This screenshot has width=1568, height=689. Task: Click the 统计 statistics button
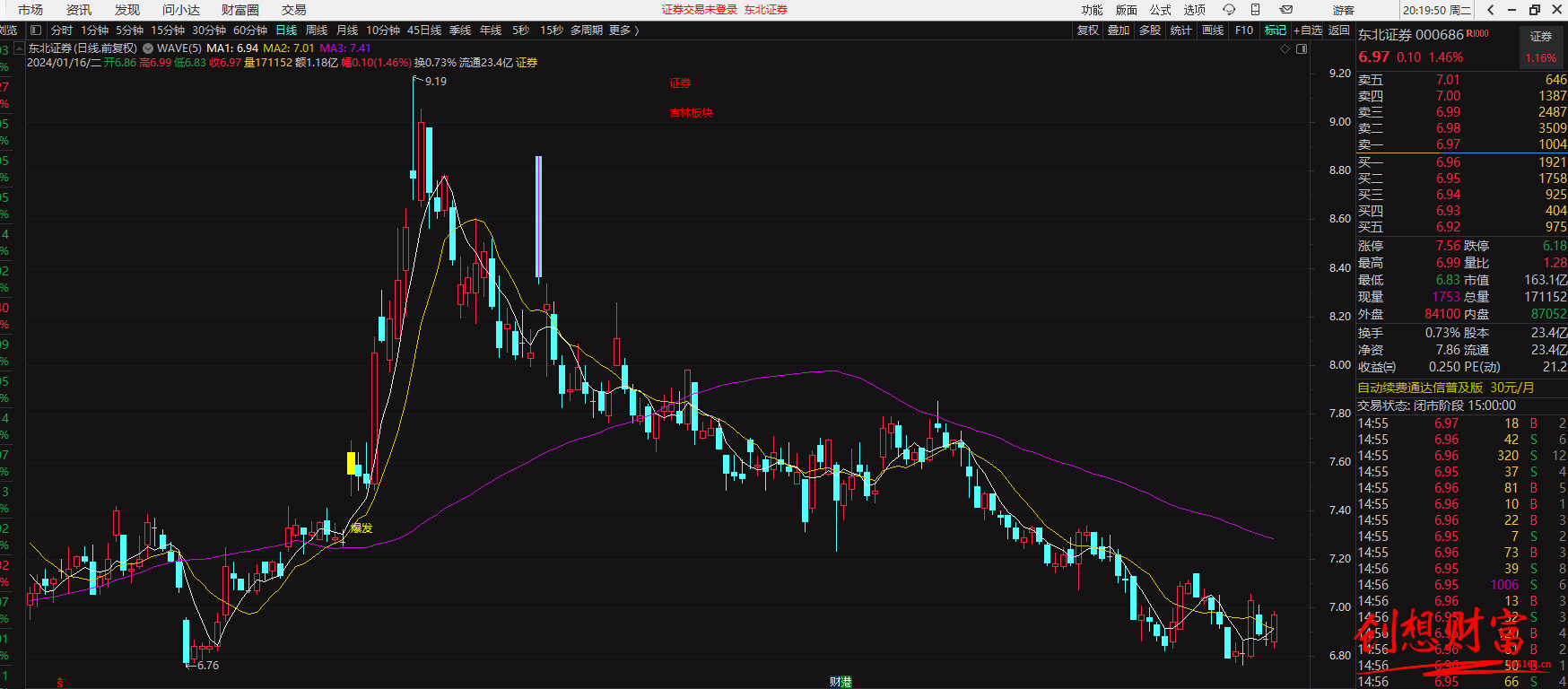coord(1181,31)
